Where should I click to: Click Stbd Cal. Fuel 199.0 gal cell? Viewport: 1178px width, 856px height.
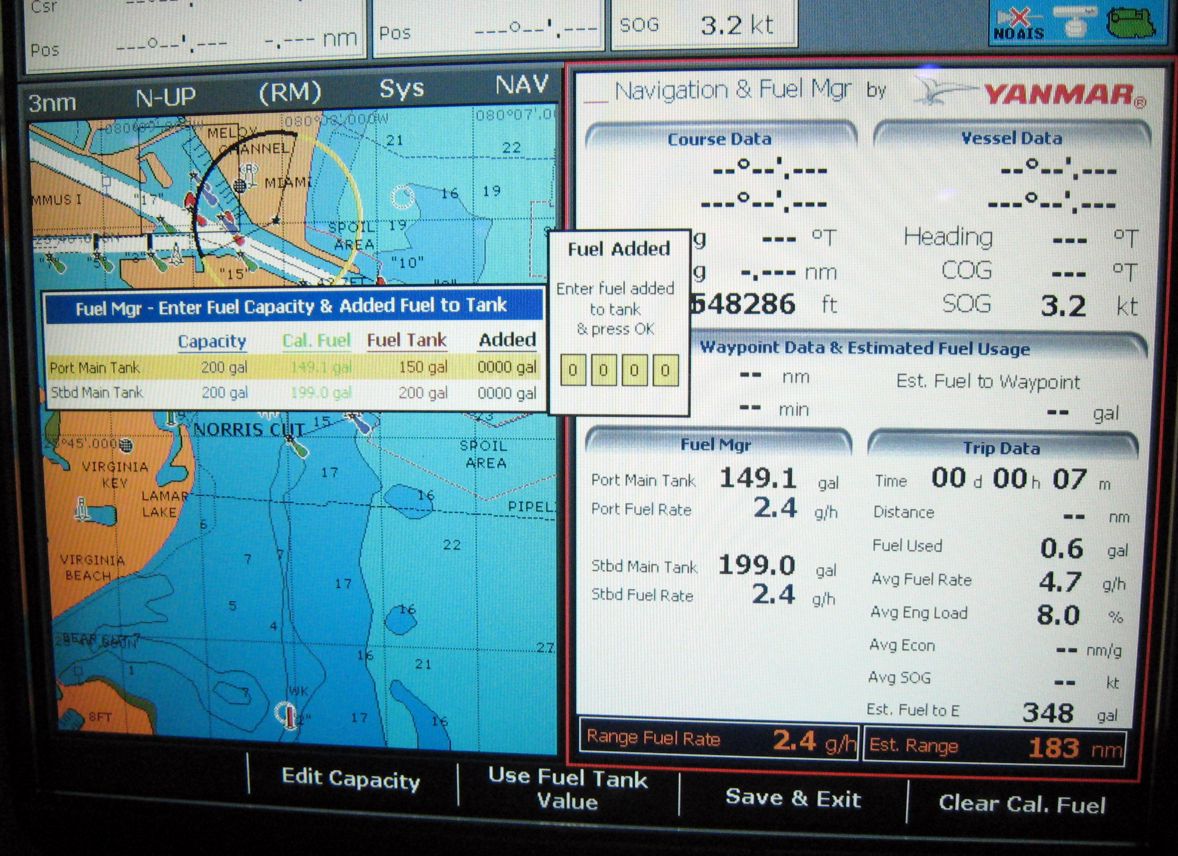321,392
